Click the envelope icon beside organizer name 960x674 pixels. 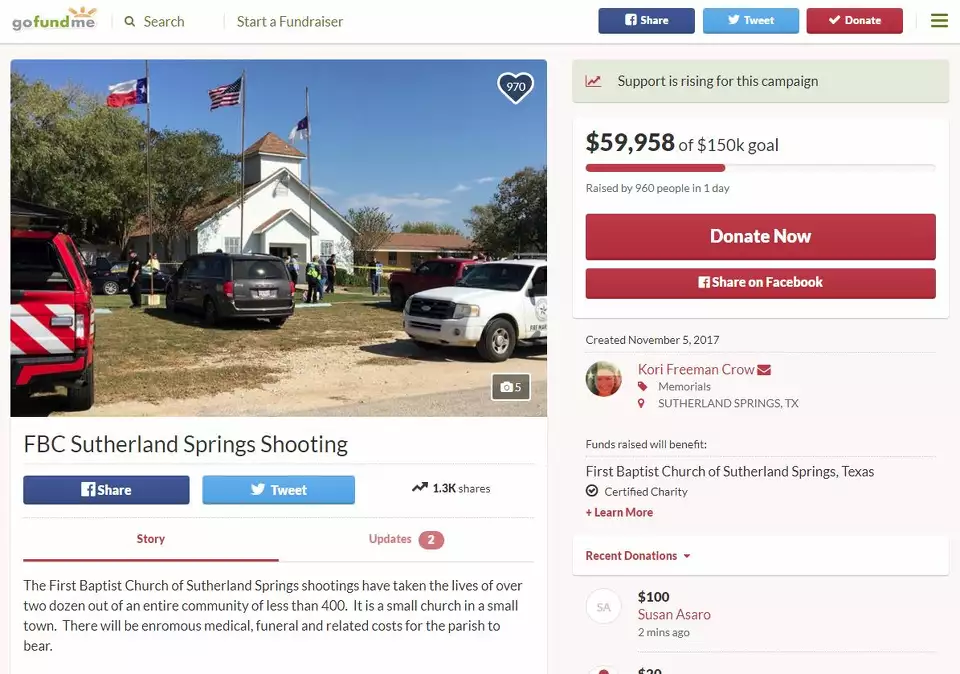point(764,370)
